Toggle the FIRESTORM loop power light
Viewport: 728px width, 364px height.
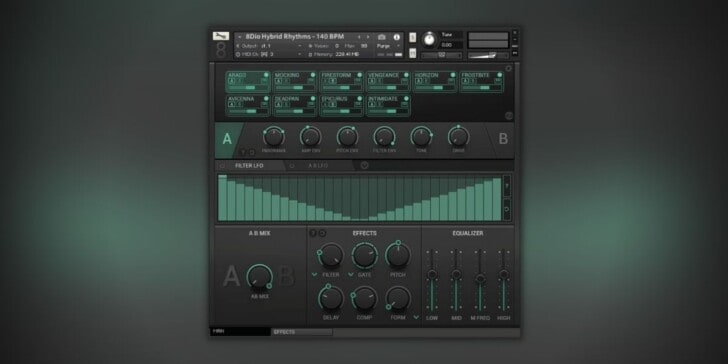coord(359,75)
